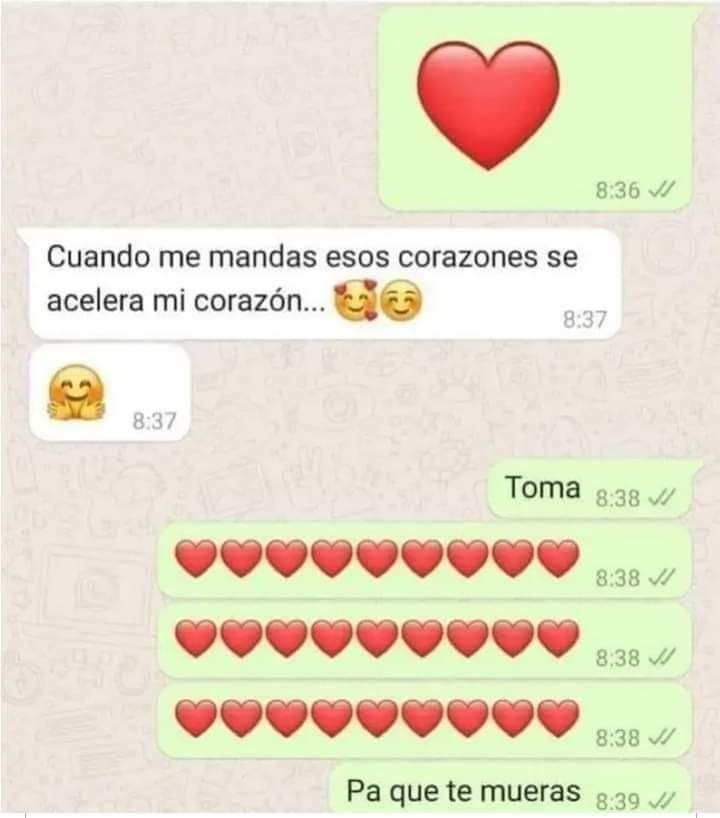Tap the large red heart emoji
This screenshot has width=720, height=818.
[x=488, y=105]
